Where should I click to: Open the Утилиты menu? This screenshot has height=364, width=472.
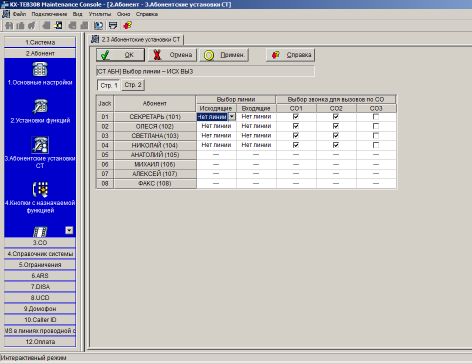[x=100, y=14]
